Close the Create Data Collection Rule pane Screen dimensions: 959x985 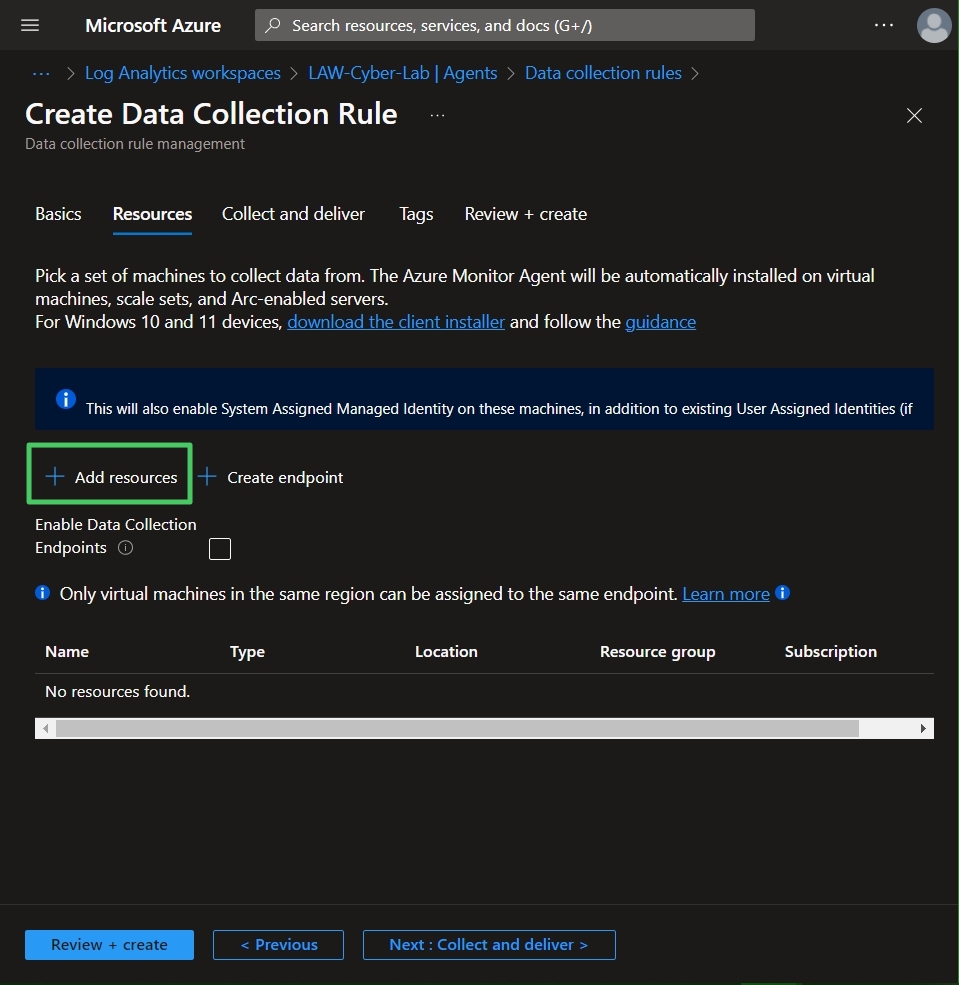click(x=914, y=116)
